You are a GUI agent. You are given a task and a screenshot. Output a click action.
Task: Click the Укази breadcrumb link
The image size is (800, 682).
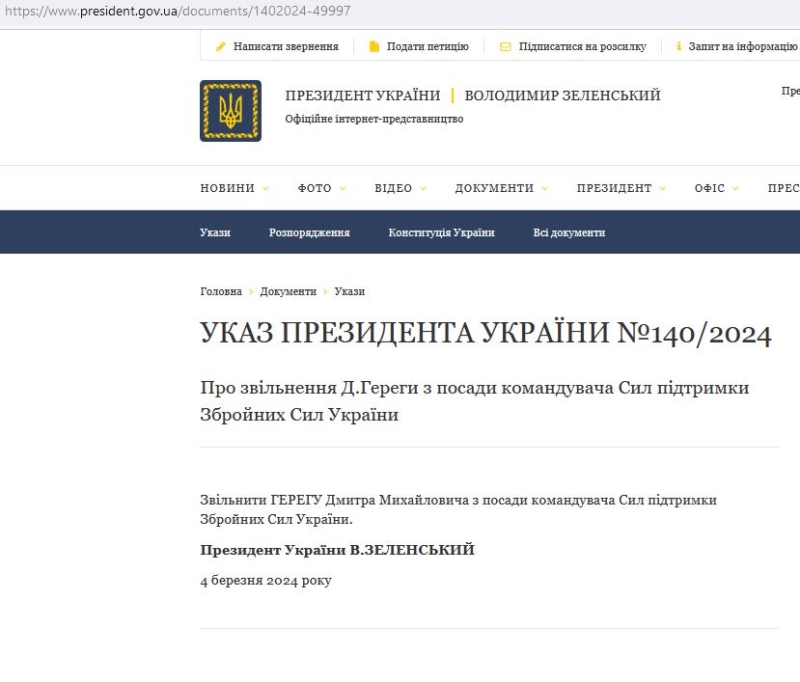[350, 292]
